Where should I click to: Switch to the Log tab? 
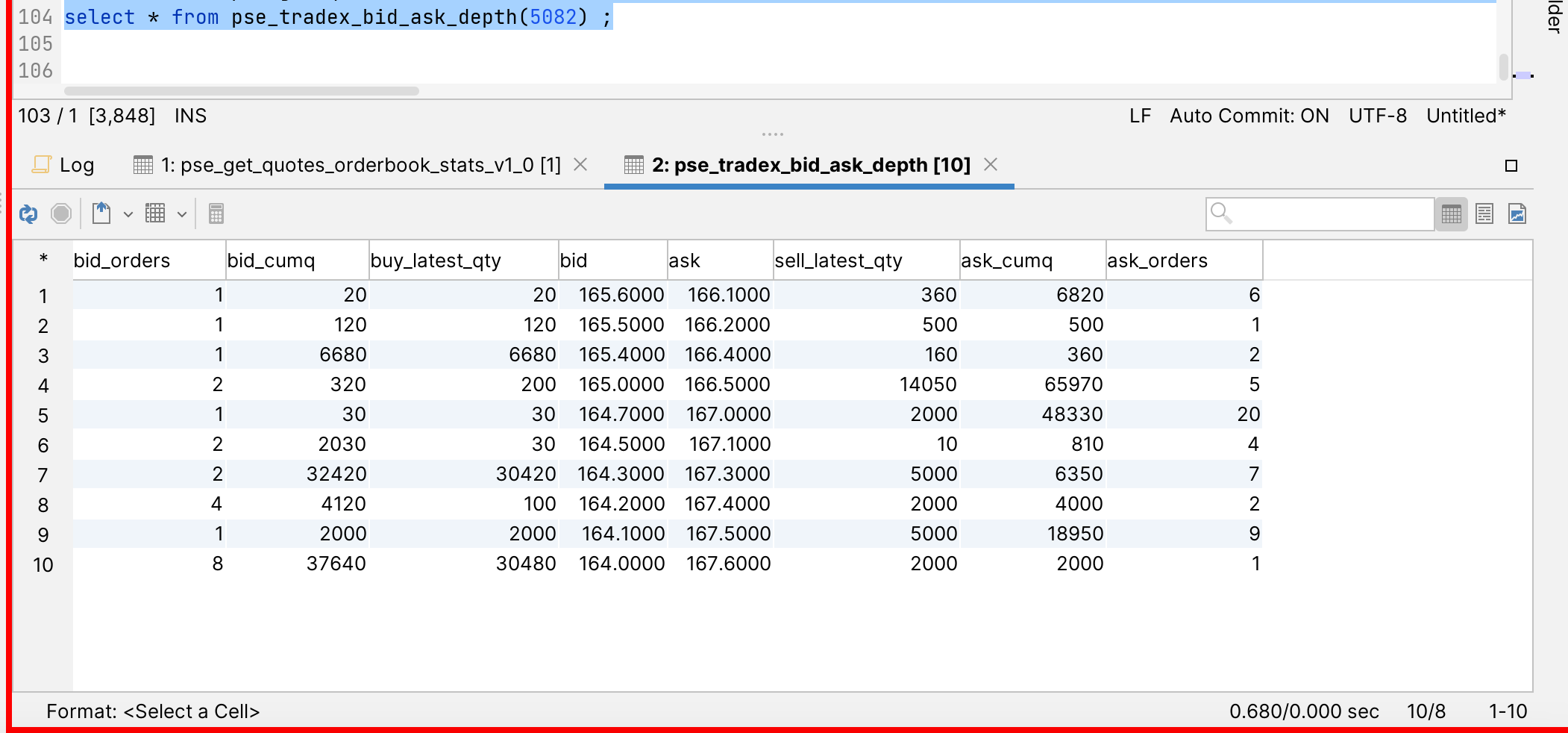coord(64,165)
